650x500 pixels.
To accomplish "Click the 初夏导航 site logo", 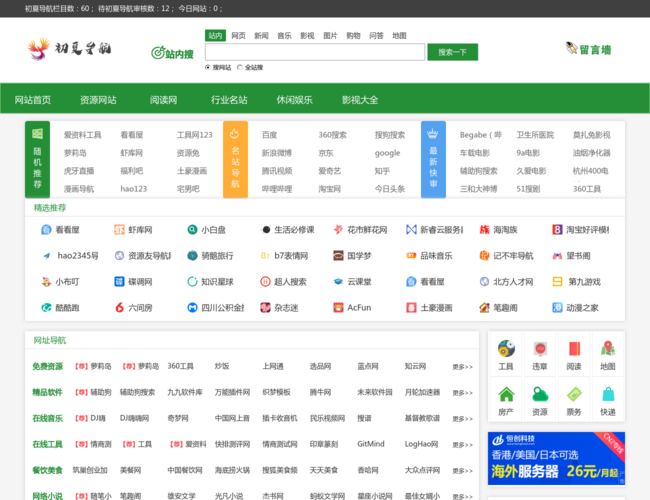I will (69, 49).
